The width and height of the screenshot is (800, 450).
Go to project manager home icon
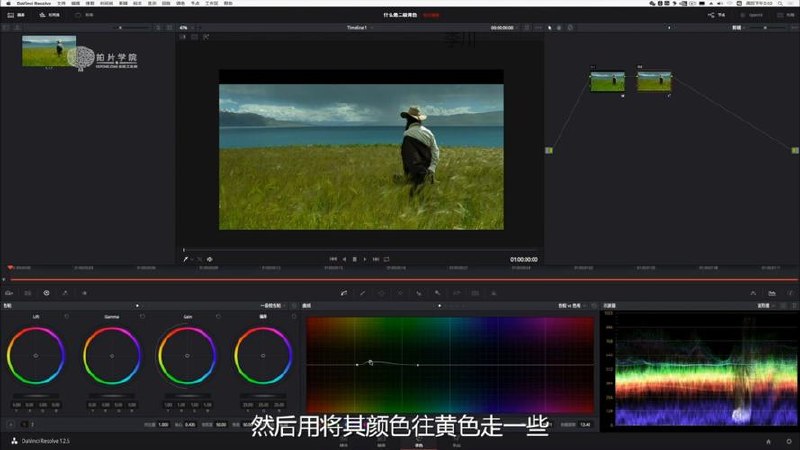[768, 441]
